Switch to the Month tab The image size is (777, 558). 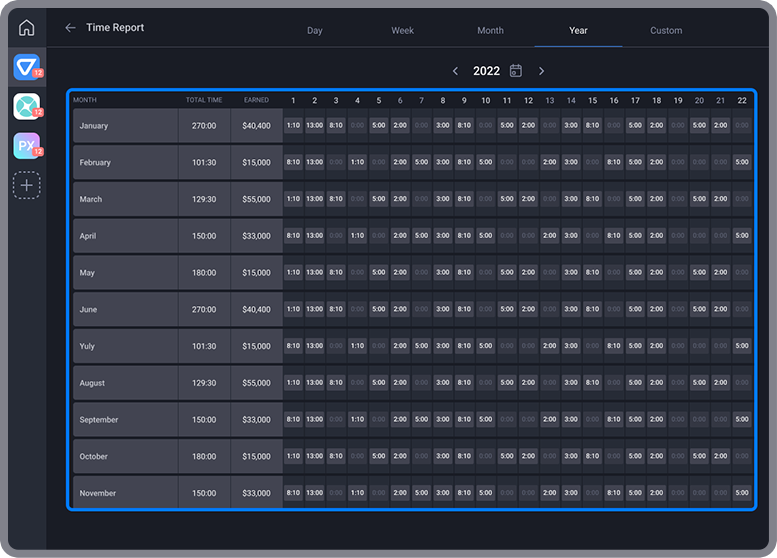[490, 30]
